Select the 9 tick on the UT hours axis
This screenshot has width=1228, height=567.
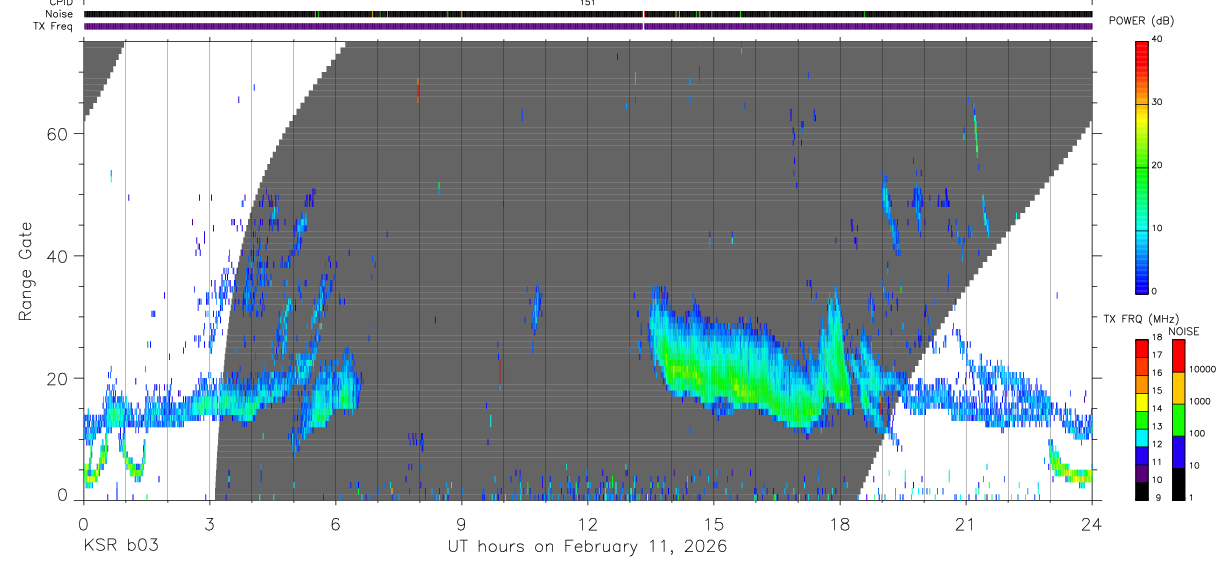pyautogui.click(x=461, y=523)
